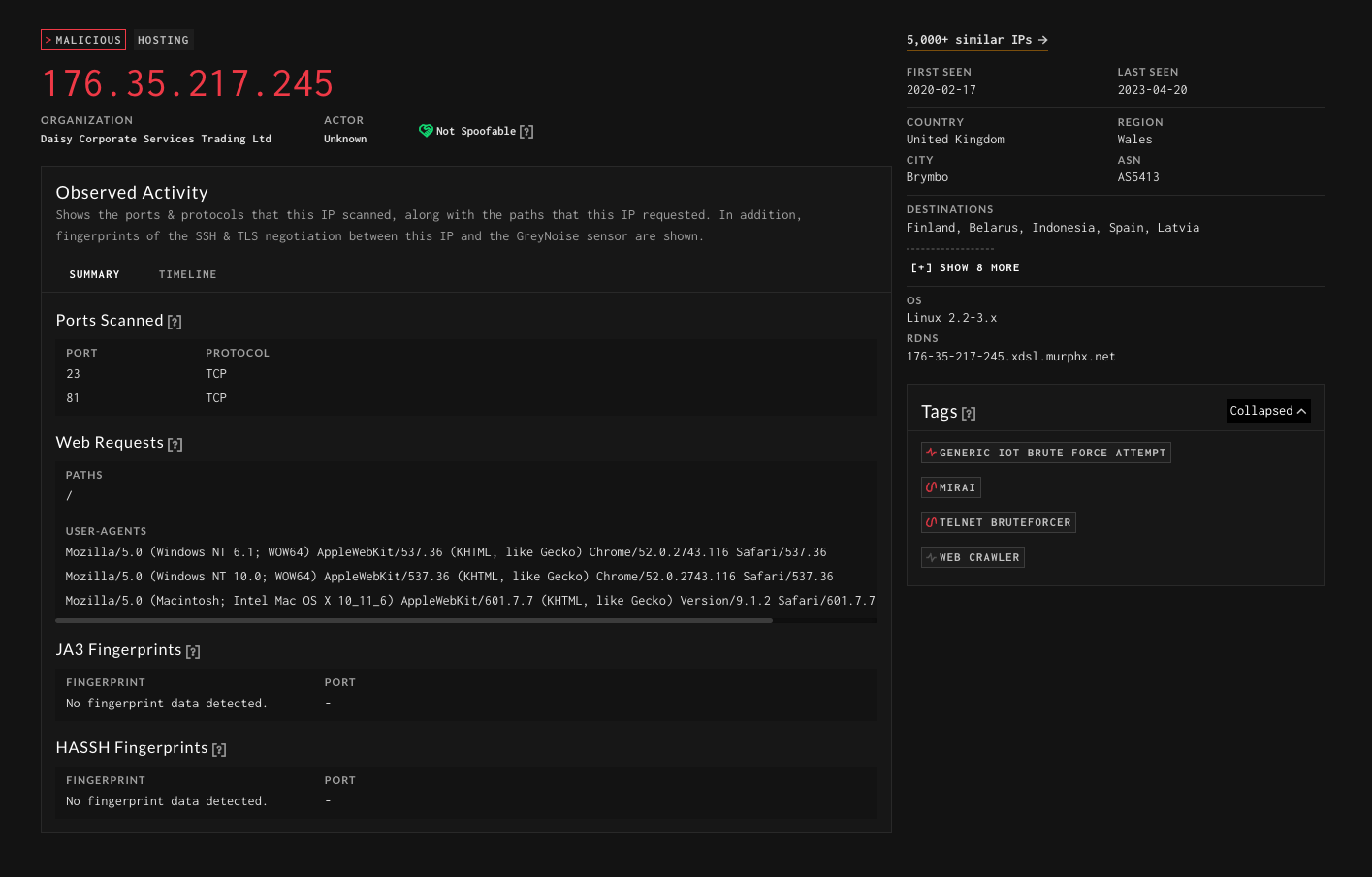Viewport: 1372px width, 877px height.
Task: Click the MALICIOUS classification badge
Action: [83, 39]
